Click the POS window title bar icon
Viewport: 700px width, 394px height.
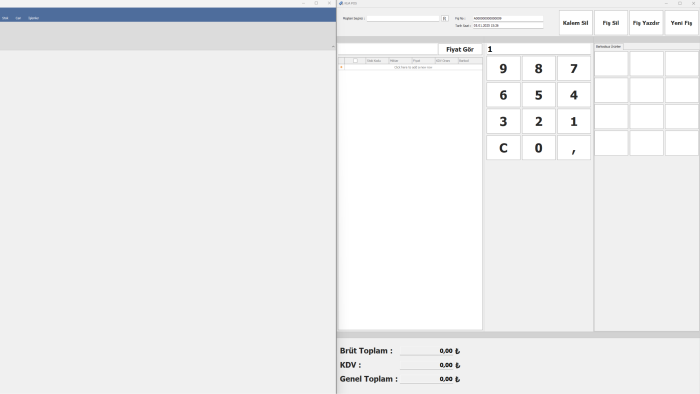coord(341,3)
